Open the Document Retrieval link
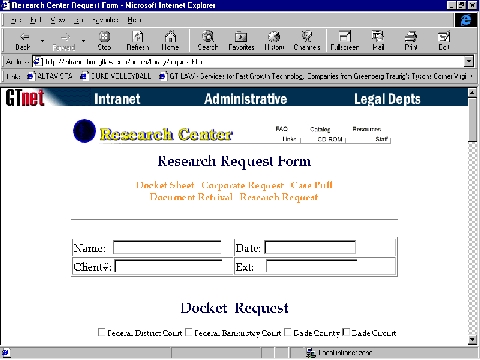Image resolution: width=480 pixels, height=360 pixels. click(x=191, y=197)
